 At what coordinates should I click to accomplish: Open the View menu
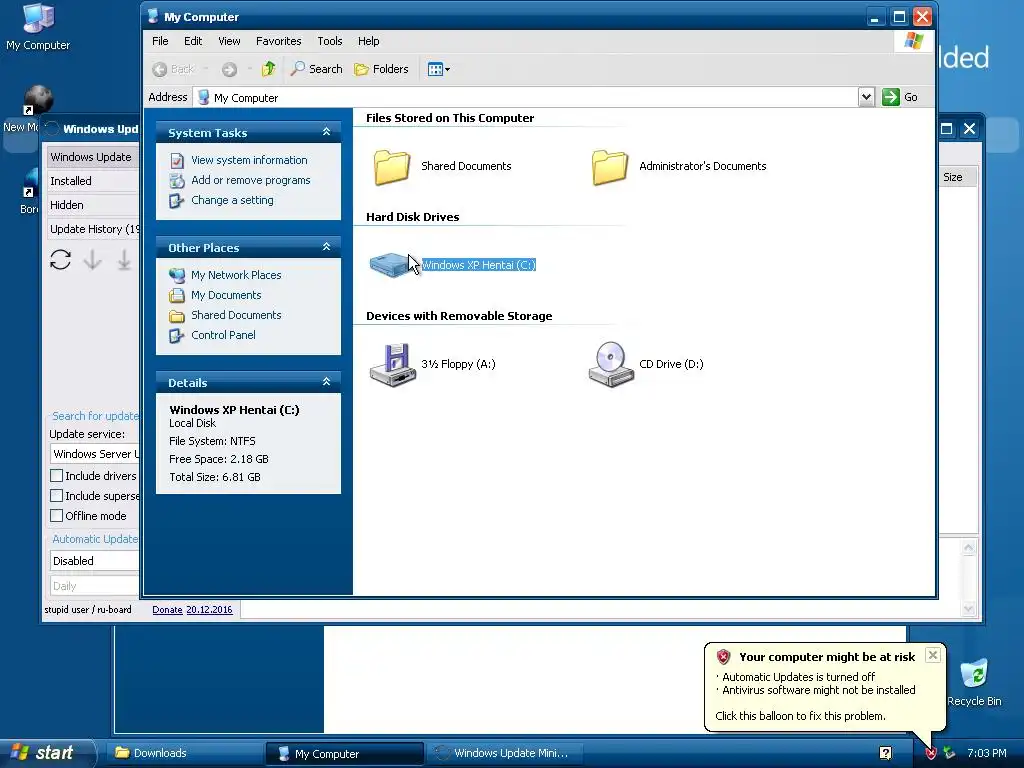229,41
